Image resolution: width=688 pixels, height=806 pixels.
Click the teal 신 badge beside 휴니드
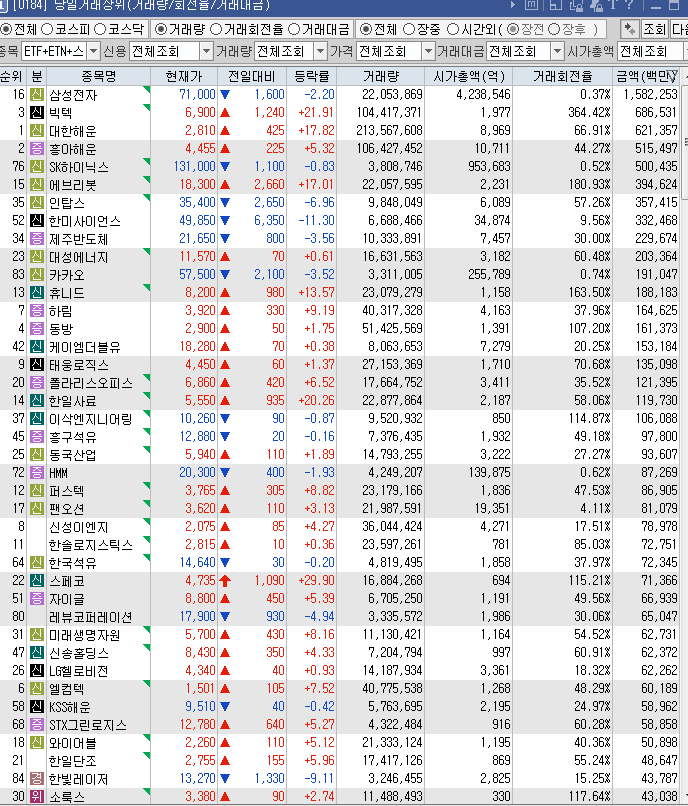click(x=37, y=292)
